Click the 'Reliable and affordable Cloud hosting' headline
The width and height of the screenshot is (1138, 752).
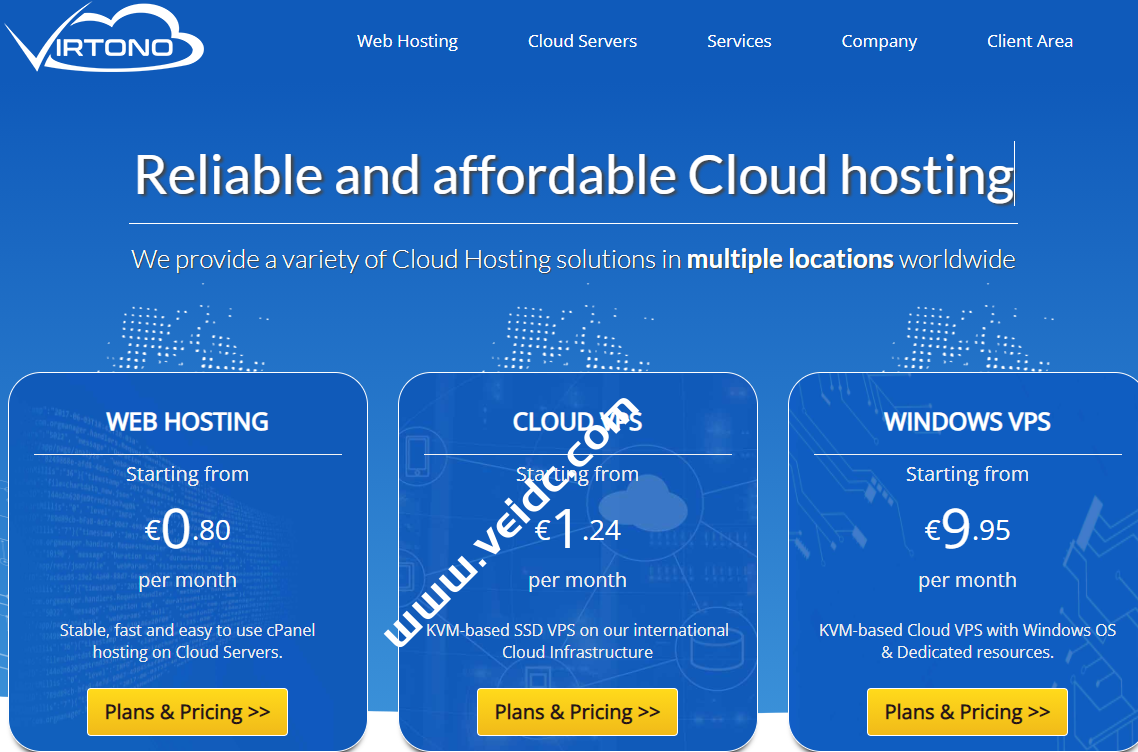(573, 175)
